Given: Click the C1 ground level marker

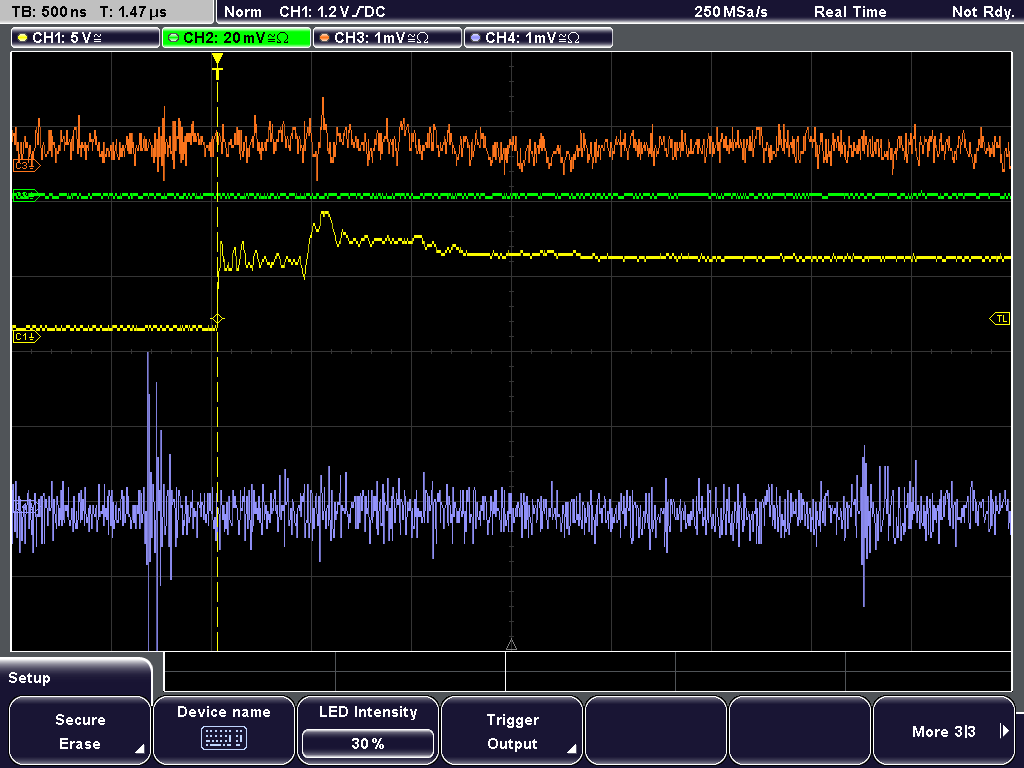Looking at the screenshot, I should 26,337.
